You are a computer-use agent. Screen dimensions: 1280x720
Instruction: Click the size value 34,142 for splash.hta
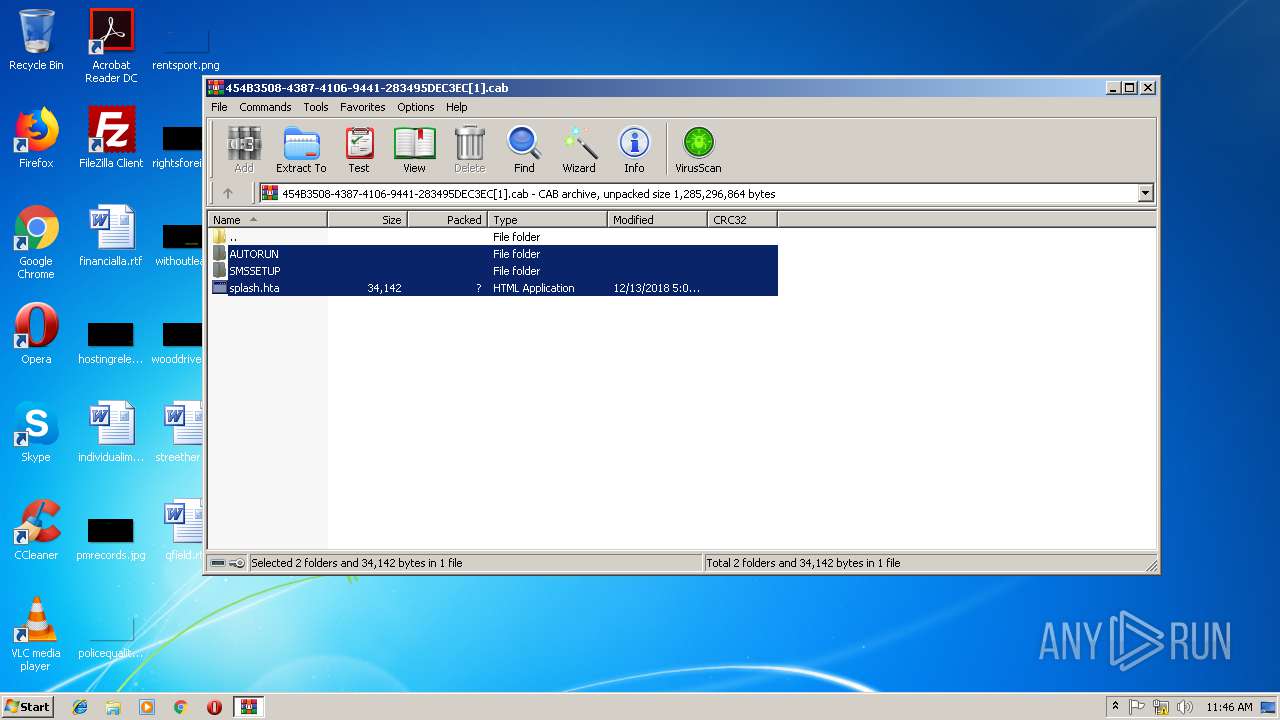coord(384,288)
